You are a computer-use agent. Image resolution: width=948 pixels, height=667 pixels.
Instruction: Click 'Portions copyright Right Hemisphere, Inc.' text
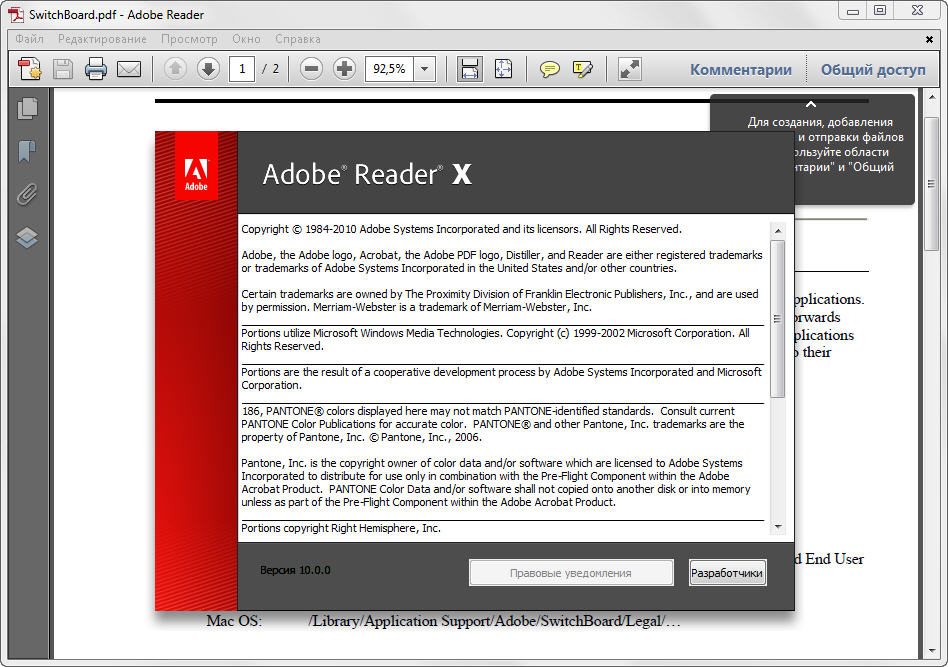(x=341, y=528)
